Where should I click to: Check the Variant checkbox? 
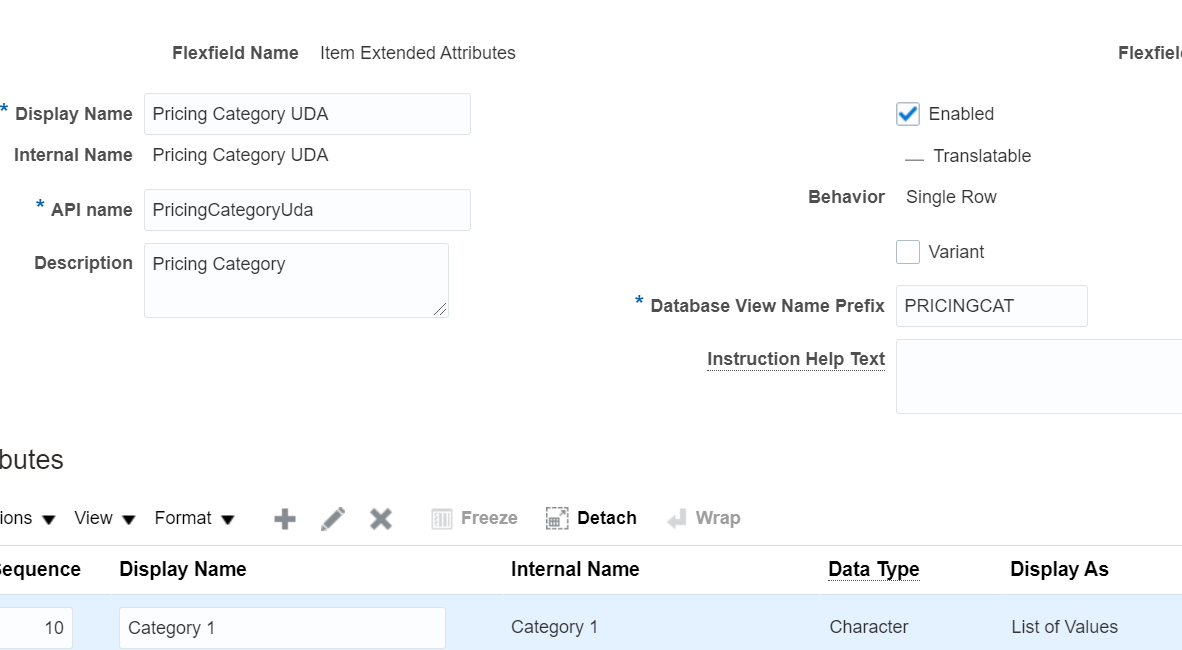[x=907, y=252]
